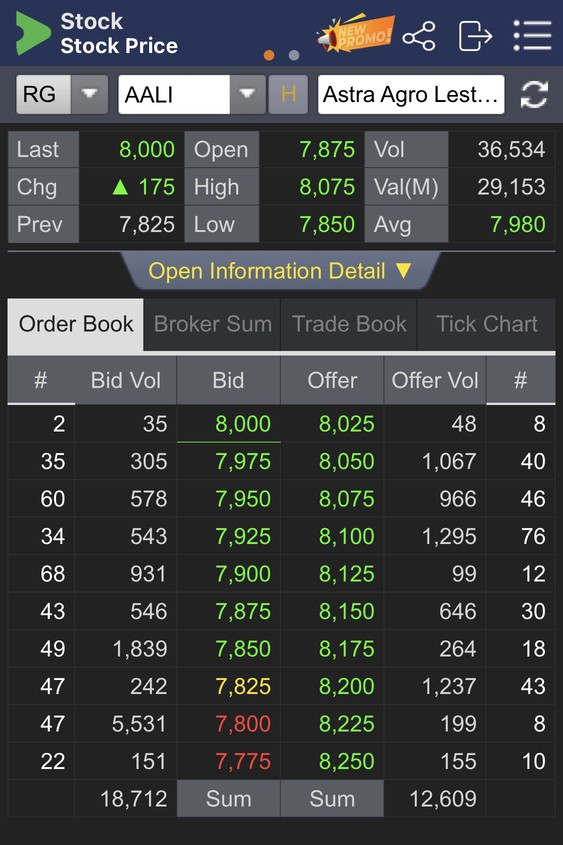Switch to Trade Book tab

click(x=349, y=324)
